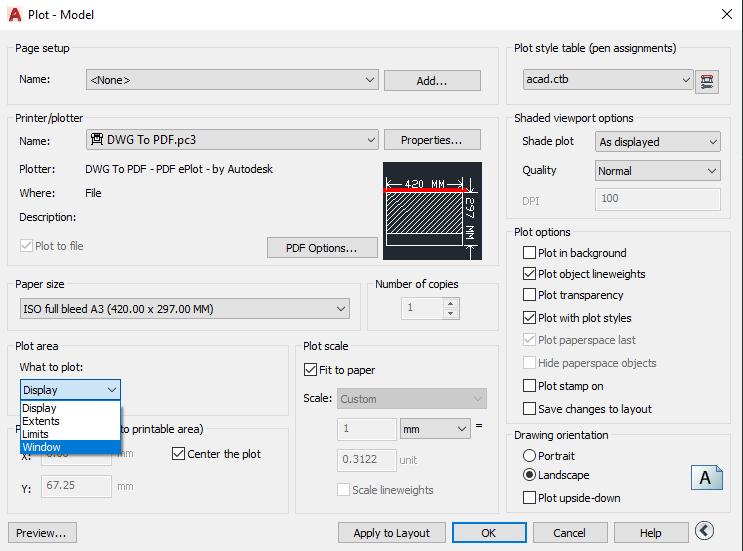Open the Printer/plotter name dropdown

[x=232, y=140]
